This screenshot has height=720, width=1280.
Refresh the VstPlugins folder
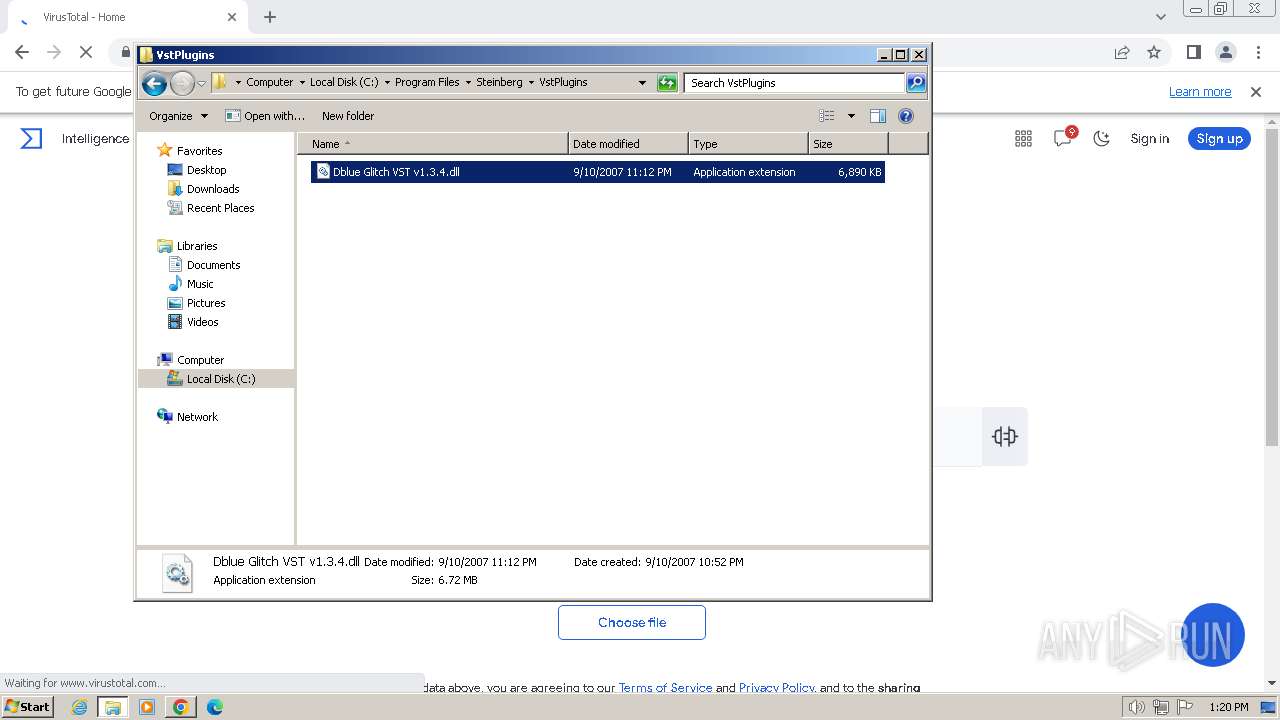[x=667, y=83]
